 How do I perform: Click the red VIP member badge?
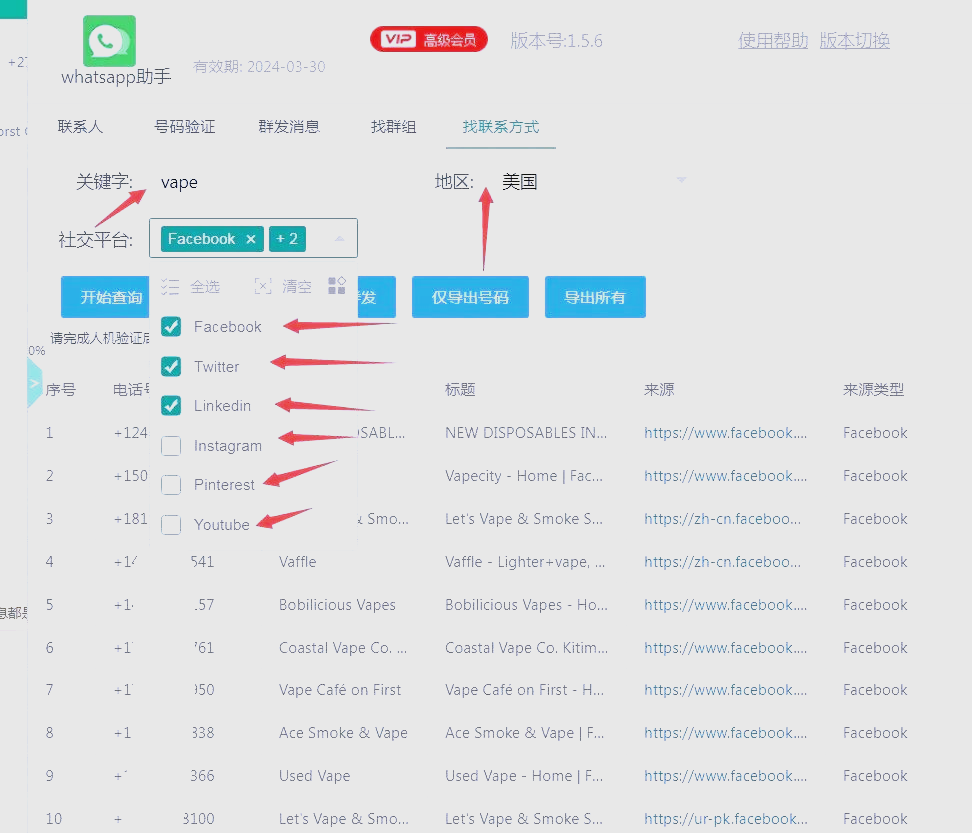point(429,40)
